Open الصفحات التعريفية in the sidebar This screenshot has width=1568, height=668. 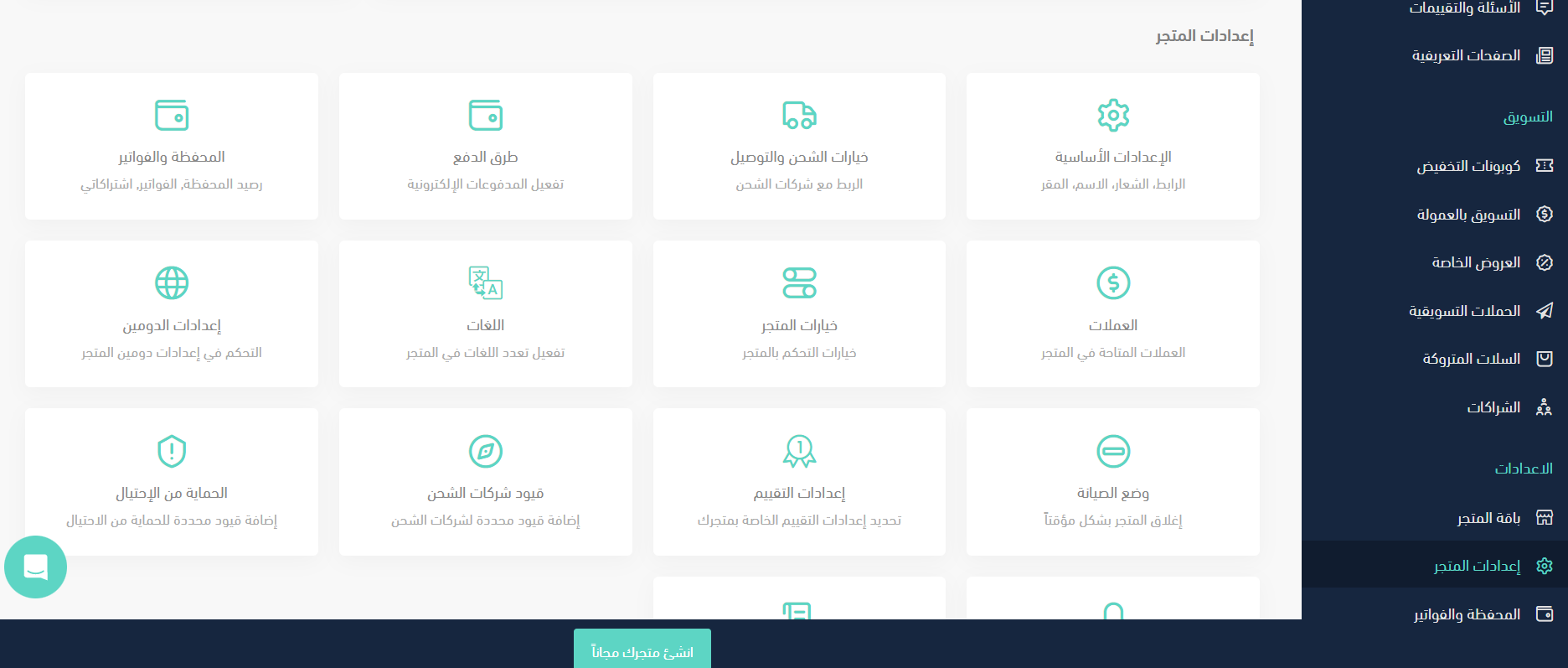point(1467,55)
